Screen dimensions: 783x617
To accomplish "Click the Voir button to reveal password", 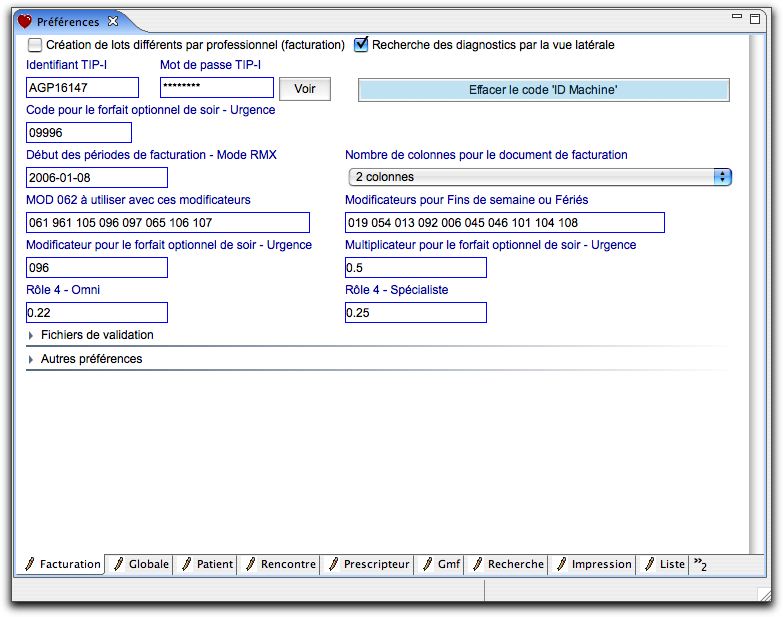I will (304, 89).
